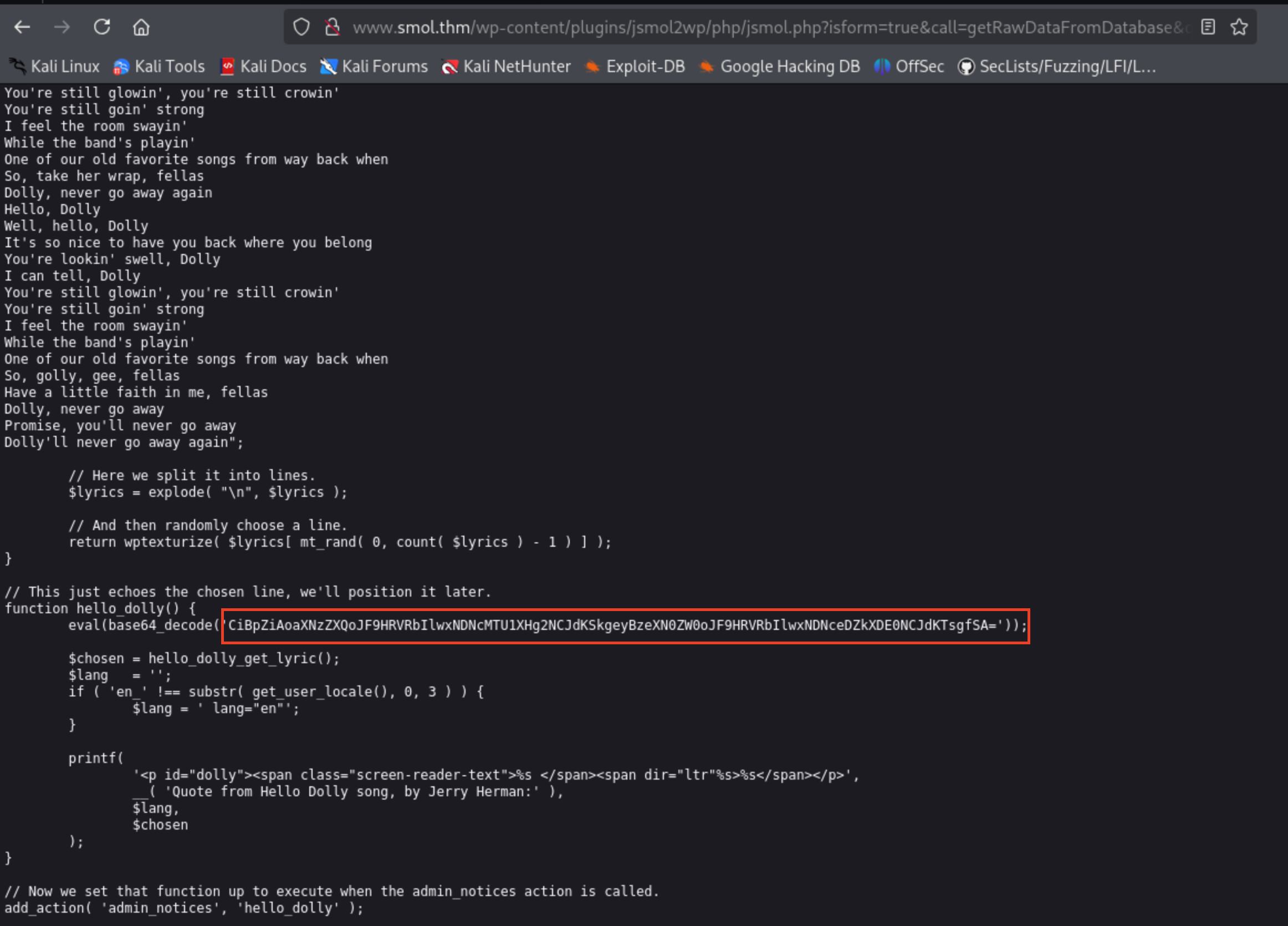Open the OffSec bookmark
The height and width of the screenshot is (926, 1288).
click(909, 67)
